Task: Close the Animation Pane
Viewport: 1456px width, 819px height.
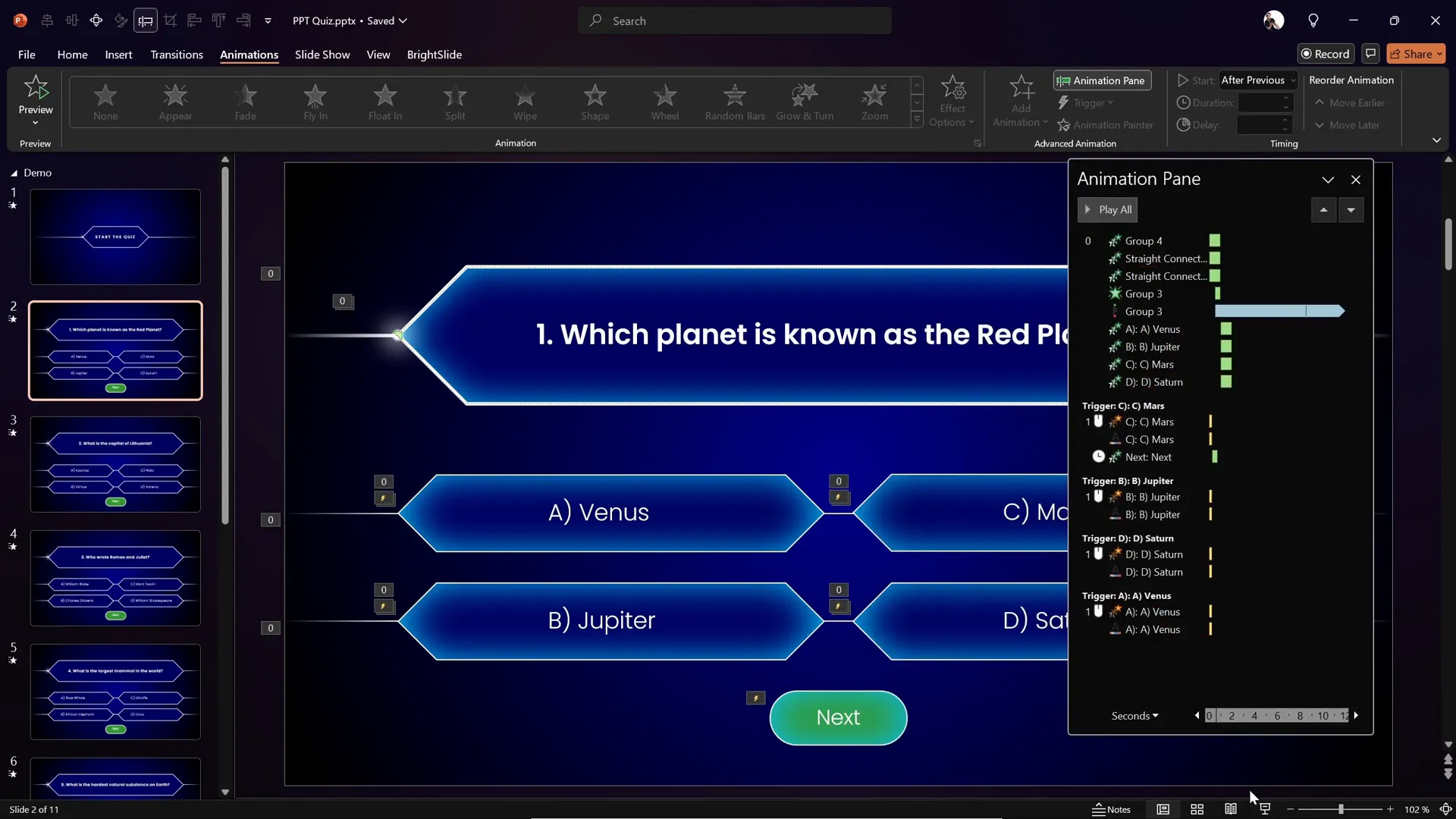Action: 1356,180
